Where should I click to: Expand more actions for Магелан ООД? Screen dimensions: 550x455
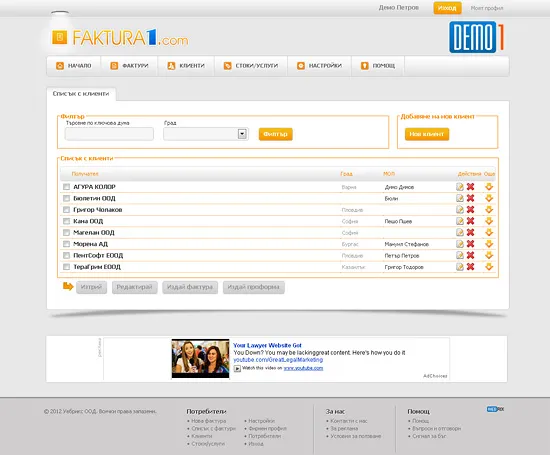489,232
